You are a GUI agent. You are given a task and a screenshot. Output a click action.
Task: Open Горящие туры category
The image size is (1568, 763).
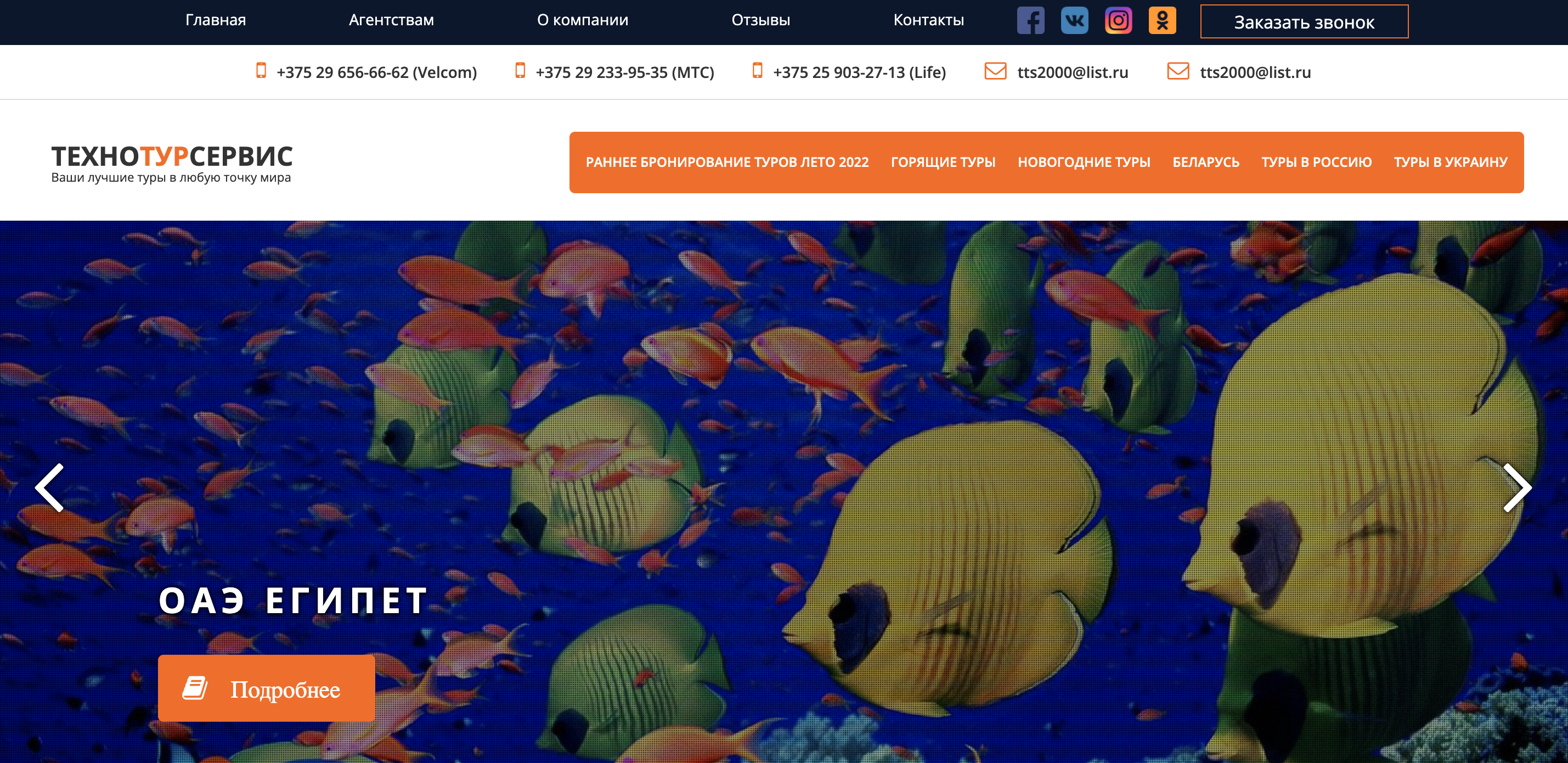coord(943,162)
